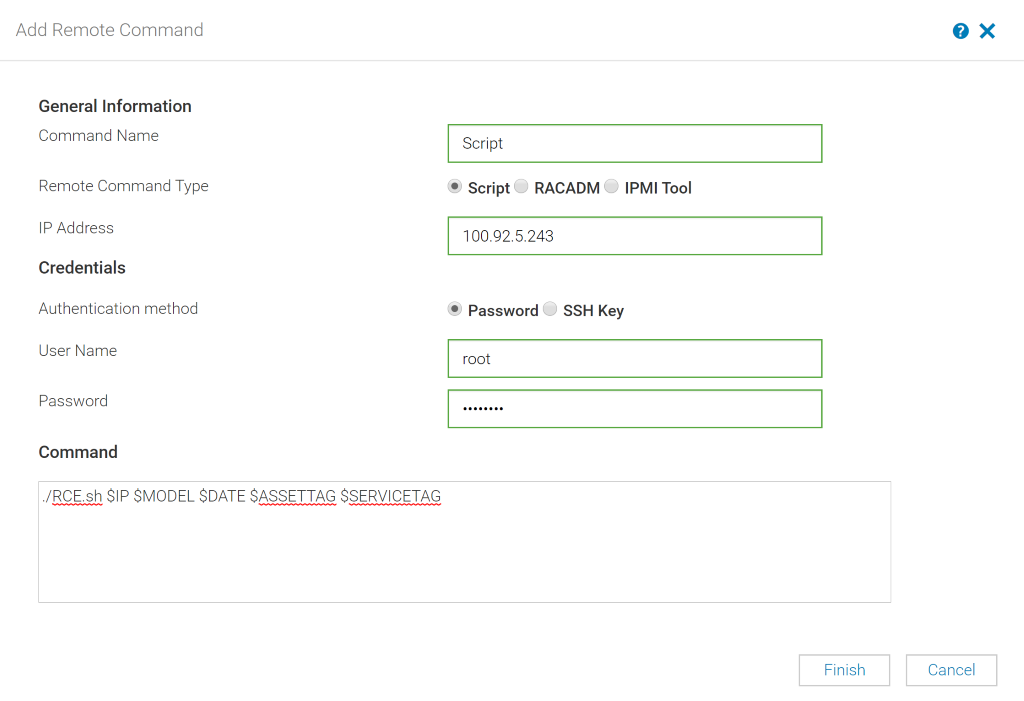This screenshot has height=701, width=1024.
Task: Click the Add Remote Command title
Action: (109, 30)
